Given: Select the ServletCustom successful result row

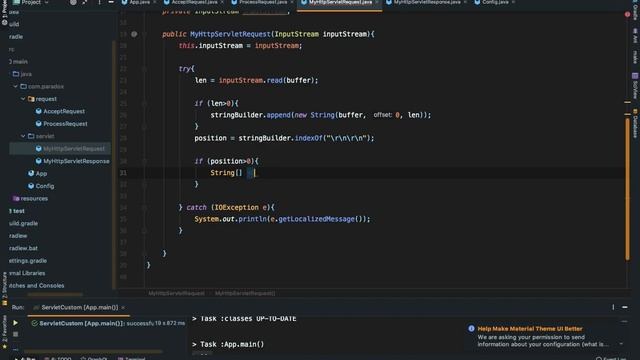Looking at the screenshot, I should [108, 323].
